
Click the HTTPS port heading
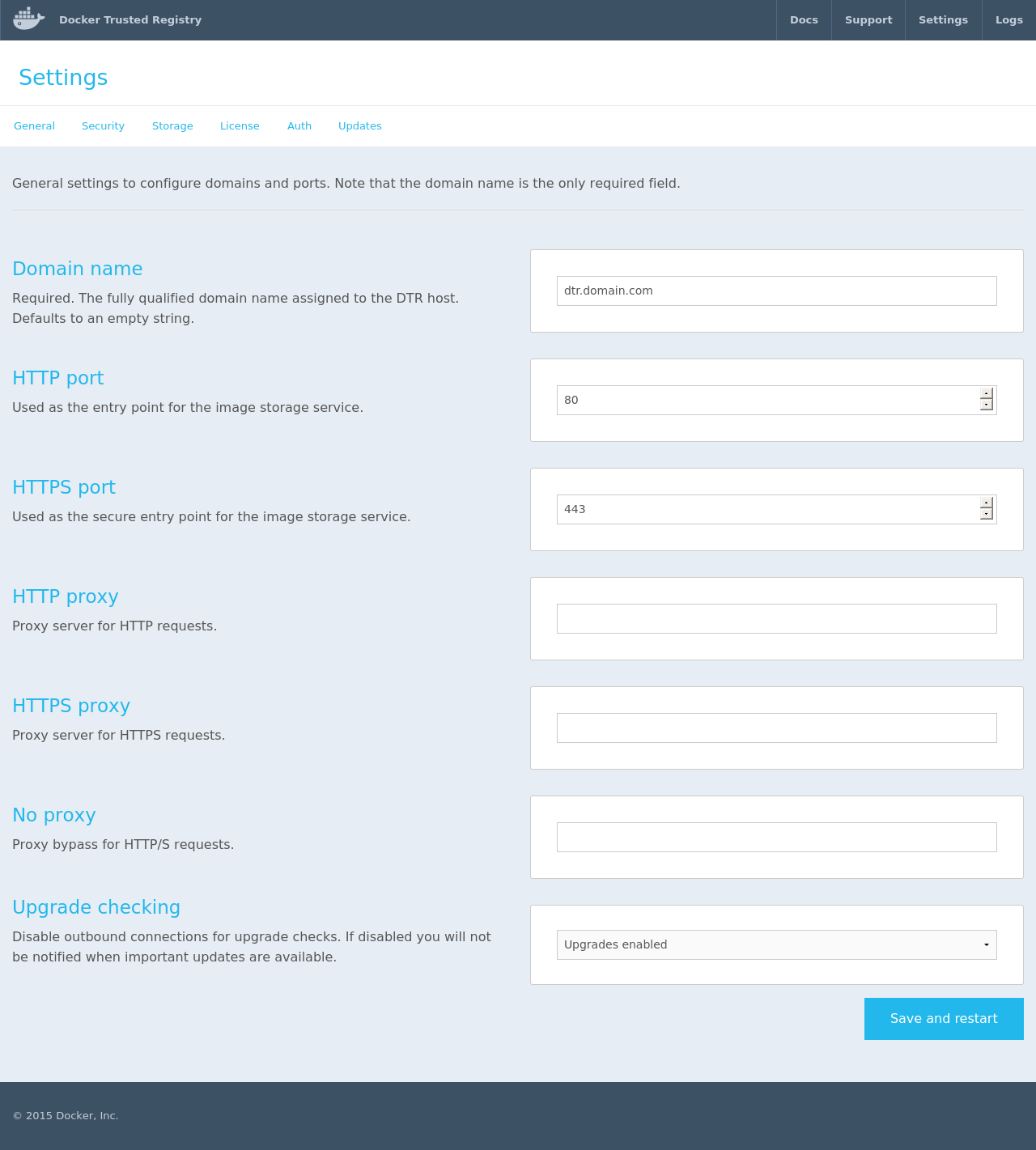coord(64,487)
